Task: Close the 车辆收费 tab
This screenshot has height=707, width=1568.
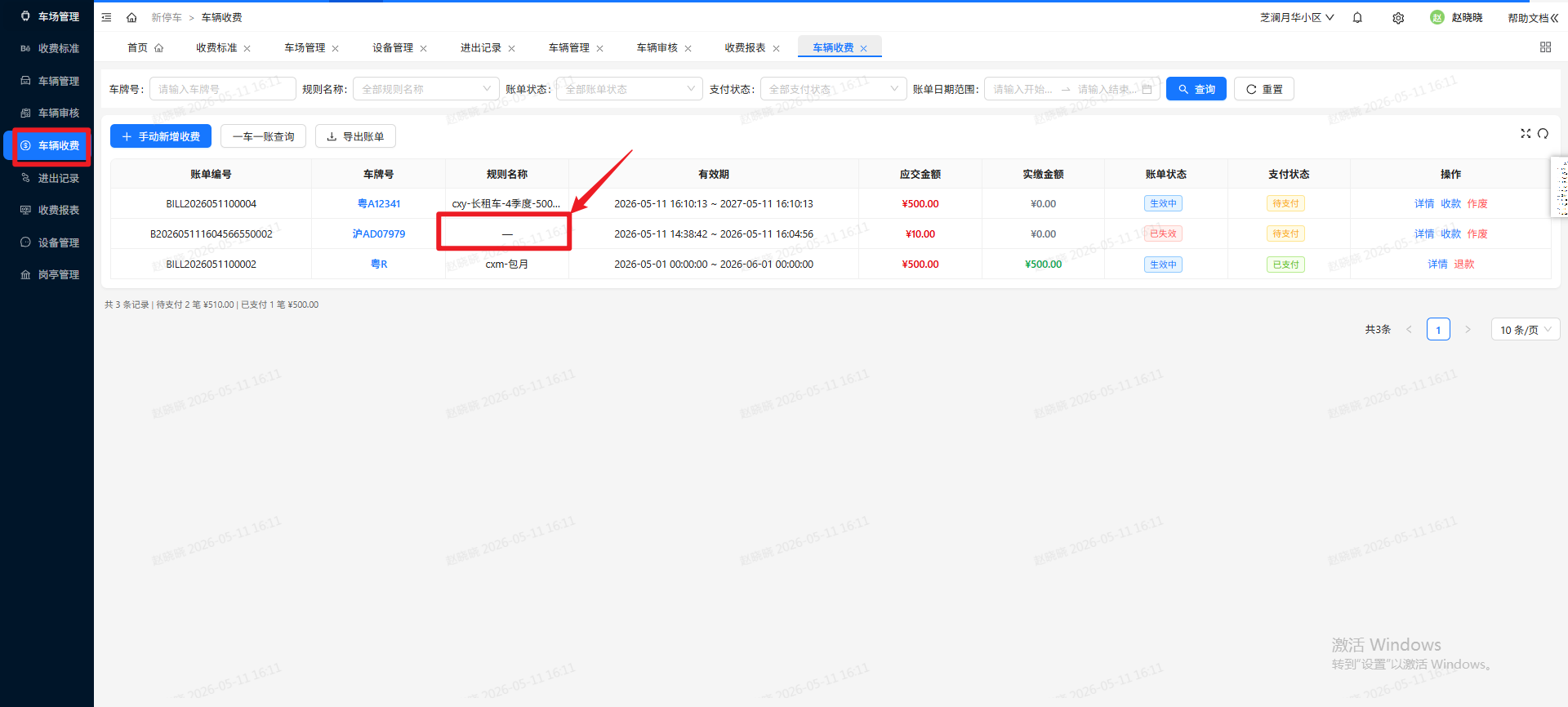Action: coord(863,48)
